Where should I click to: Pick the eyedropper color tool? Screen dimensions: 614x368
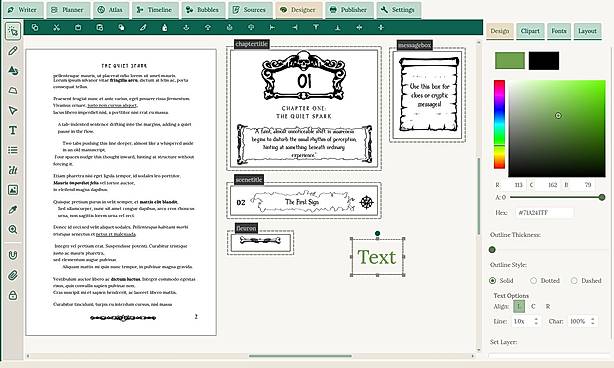coord(13,210)
